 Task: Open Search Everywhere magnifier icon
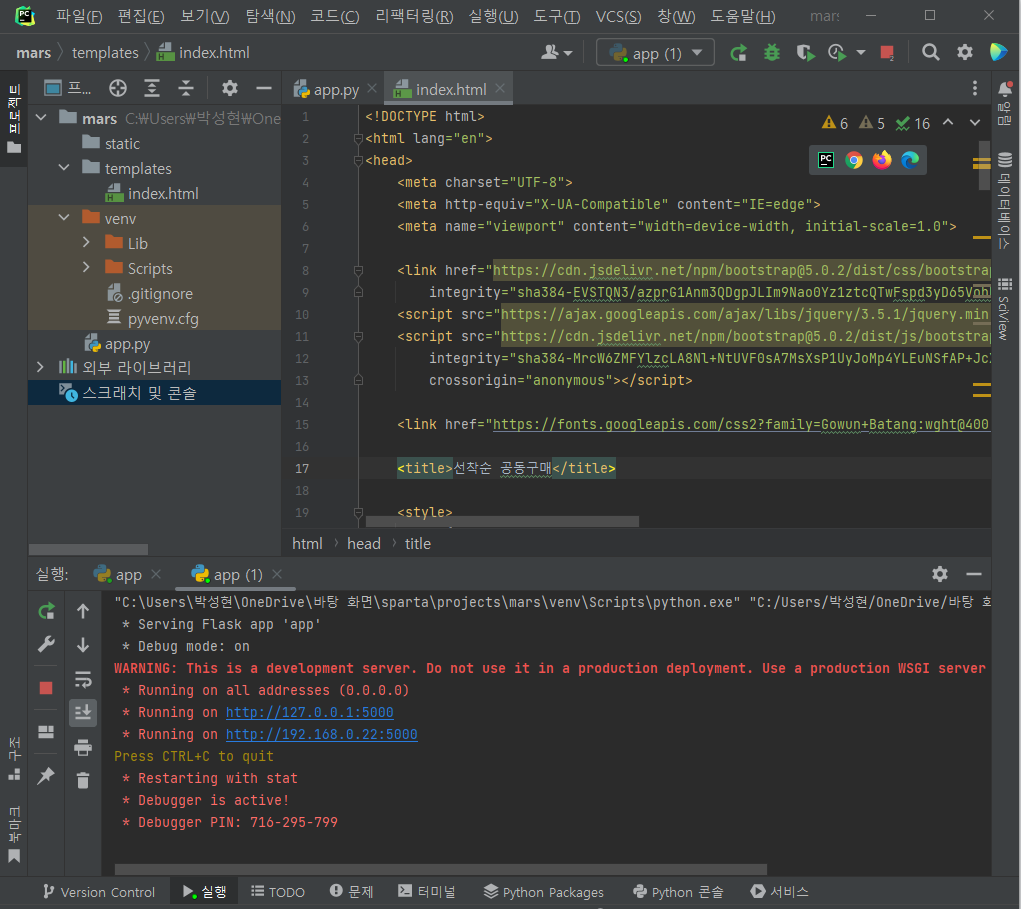click(x=930, y=52)
